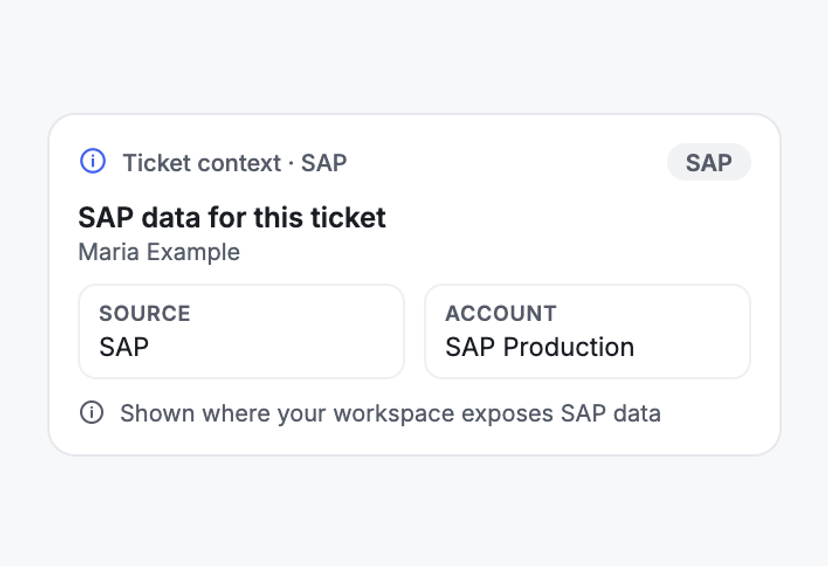Click the 'SAP Production' account value
828x566 pixels.
click(x=540, y=347)
